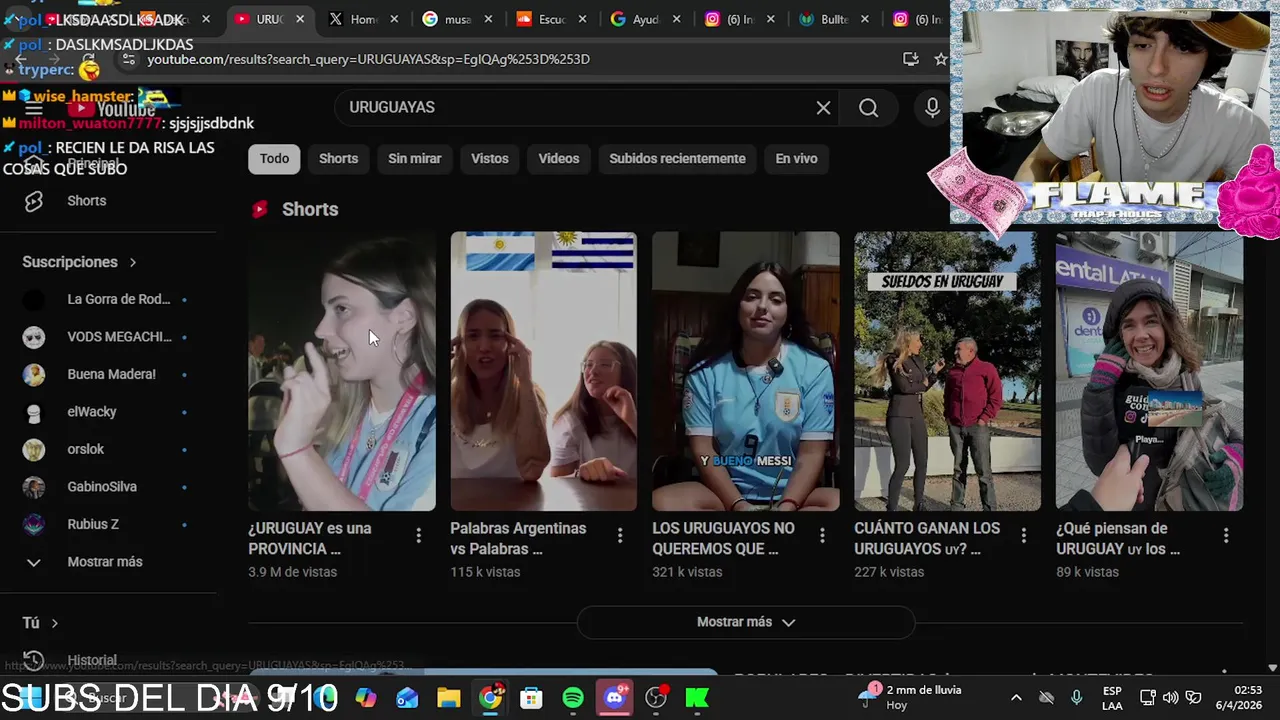Play the Y BUENO MESSI short thumbnail

746,371
